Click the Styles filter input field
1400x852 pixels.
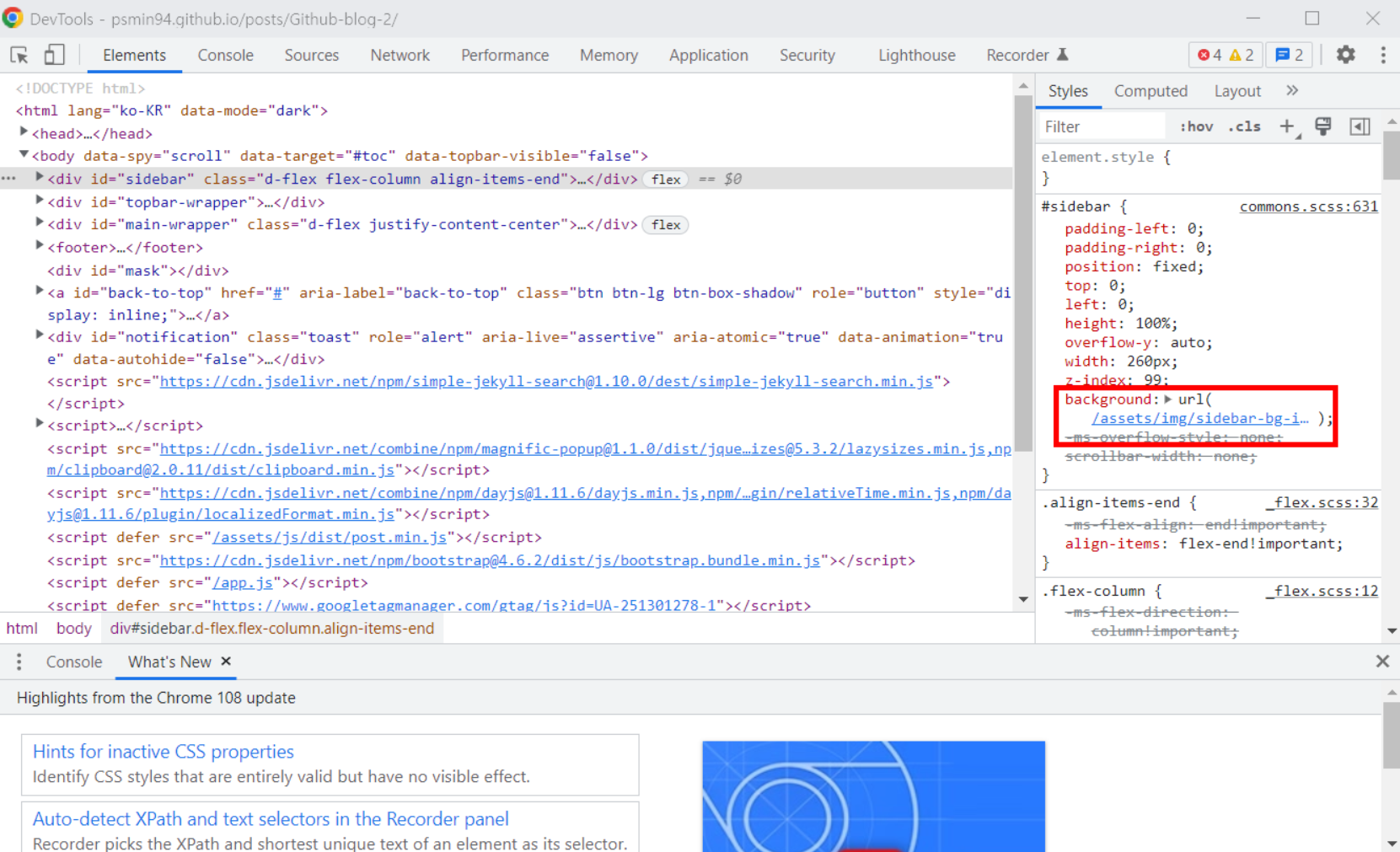tap(1101, 126)
